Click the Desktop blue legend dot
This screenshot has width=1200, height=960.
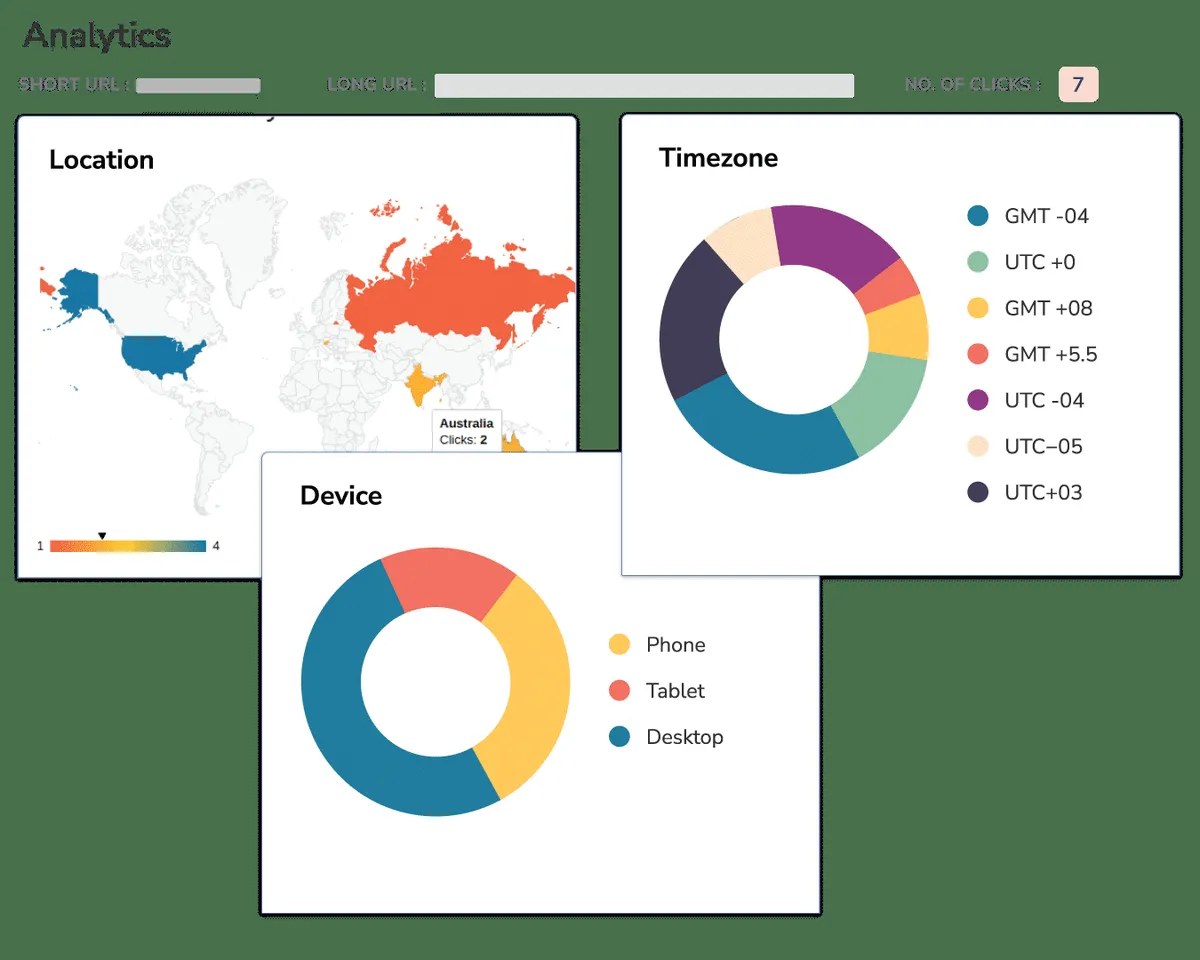[620, 737]
